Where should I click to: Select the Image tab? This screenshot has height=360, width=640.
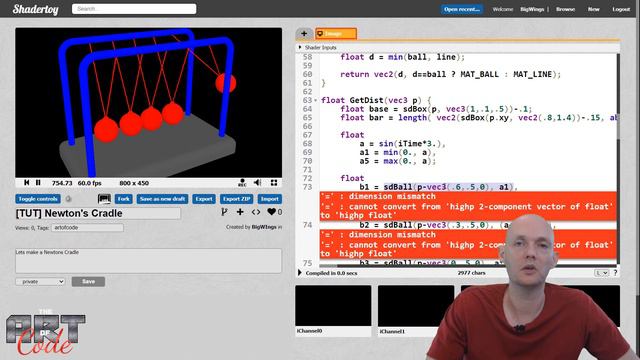[336, 33]
